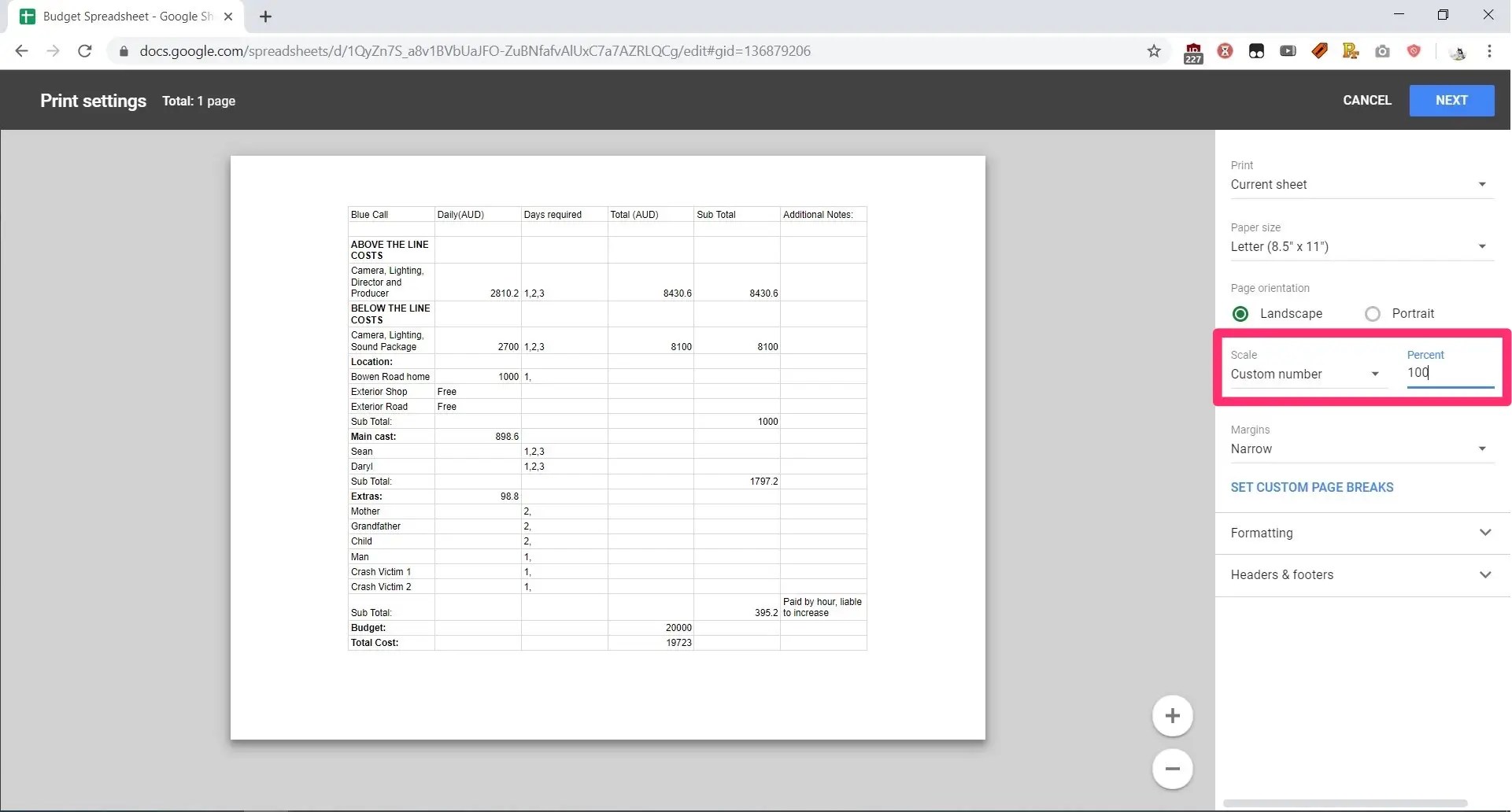Click the camera extension icon

coord(1383,51)
